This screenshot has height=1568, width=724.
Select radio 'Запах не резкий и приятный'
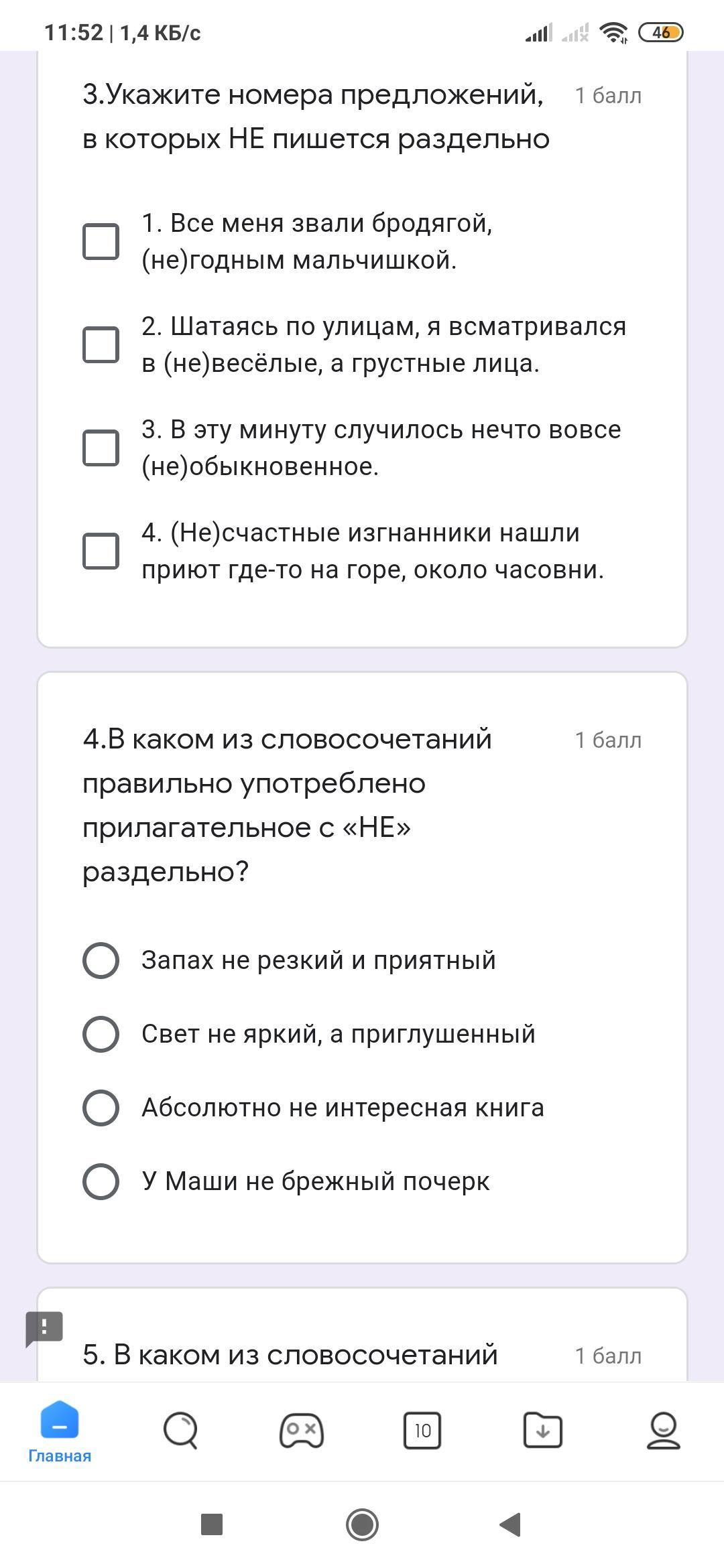click(101, 960)
